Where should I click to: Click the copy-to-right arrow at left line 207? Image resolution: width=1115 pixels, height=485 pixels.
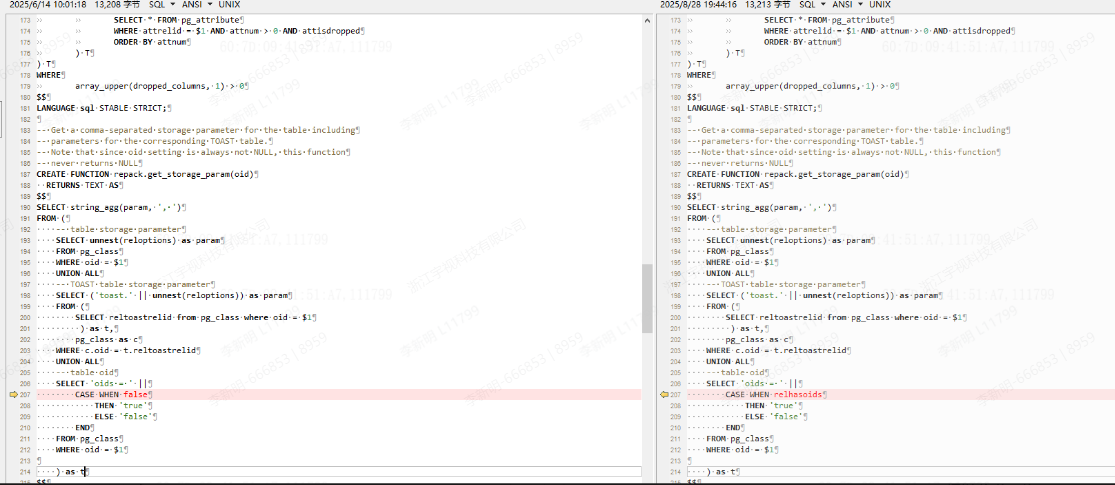[x=14, y=394]
